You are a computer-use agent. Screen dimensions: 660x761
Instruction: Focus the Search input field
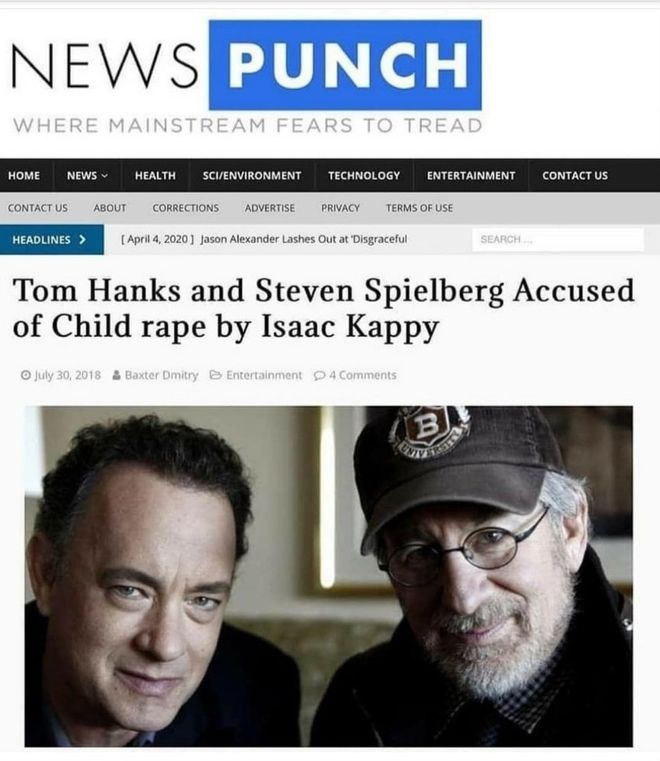pyautogui.click(x=558, y=239)
